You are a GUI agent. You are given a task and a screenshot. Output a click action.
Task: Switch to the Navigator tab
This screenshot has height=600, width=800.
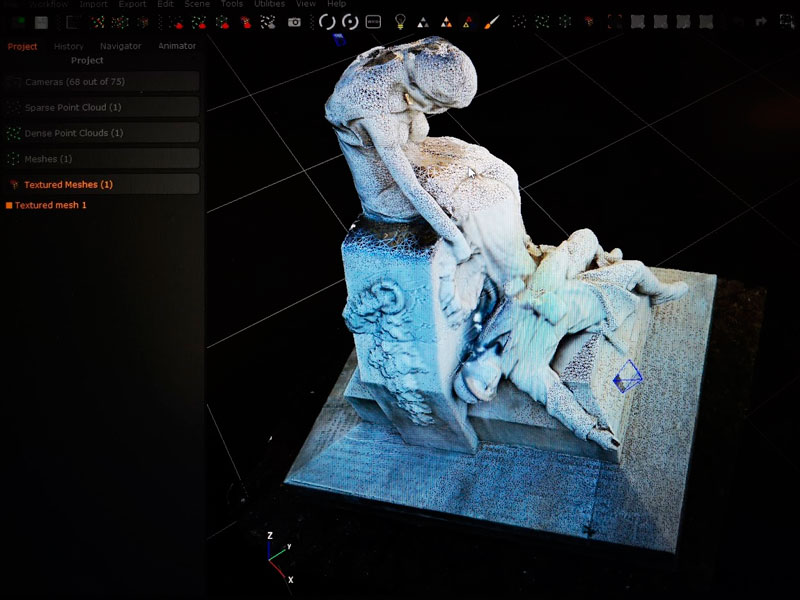[x=121, y=46]
